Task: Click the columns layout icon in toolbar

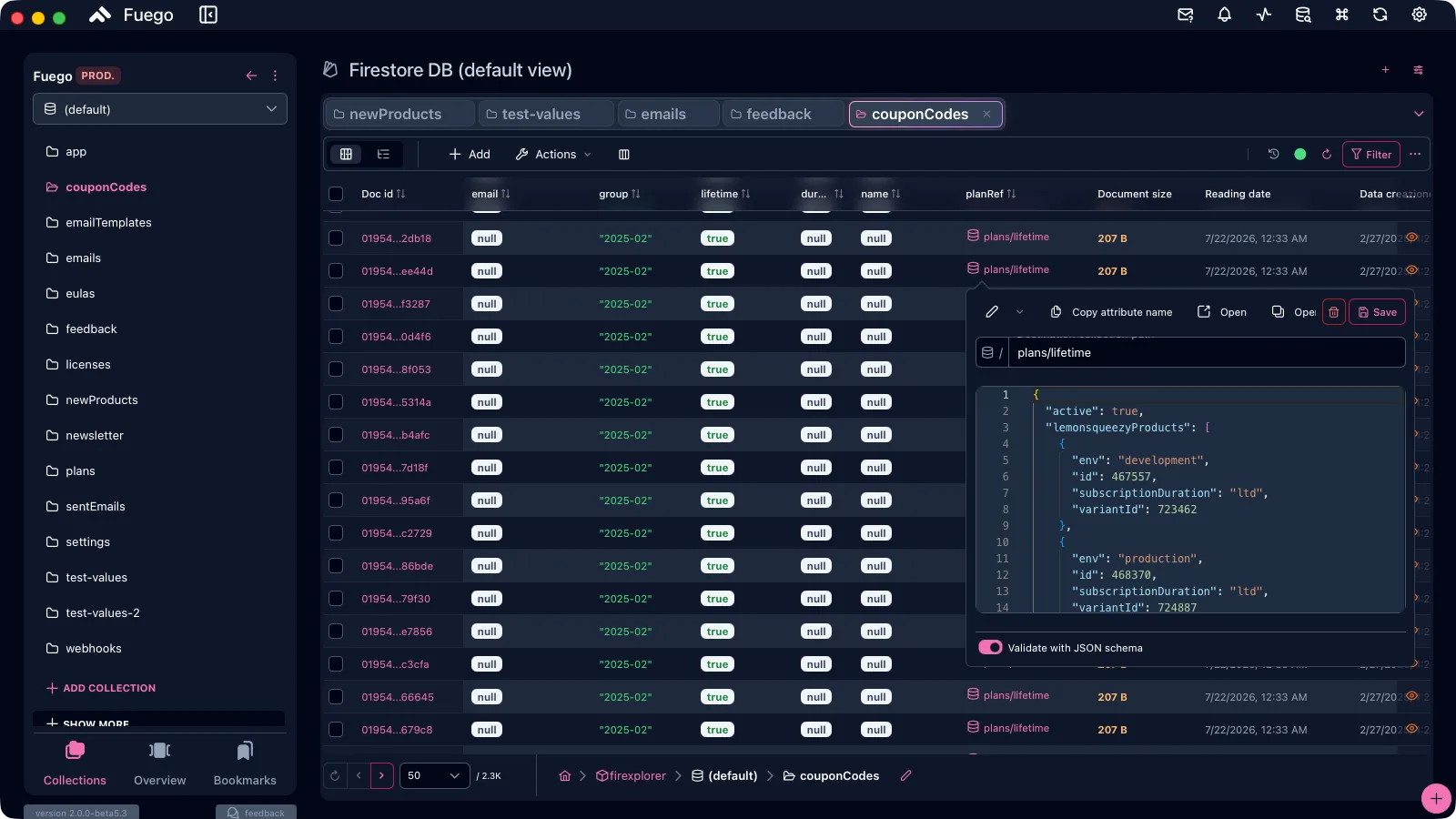Action: (623, 155)
